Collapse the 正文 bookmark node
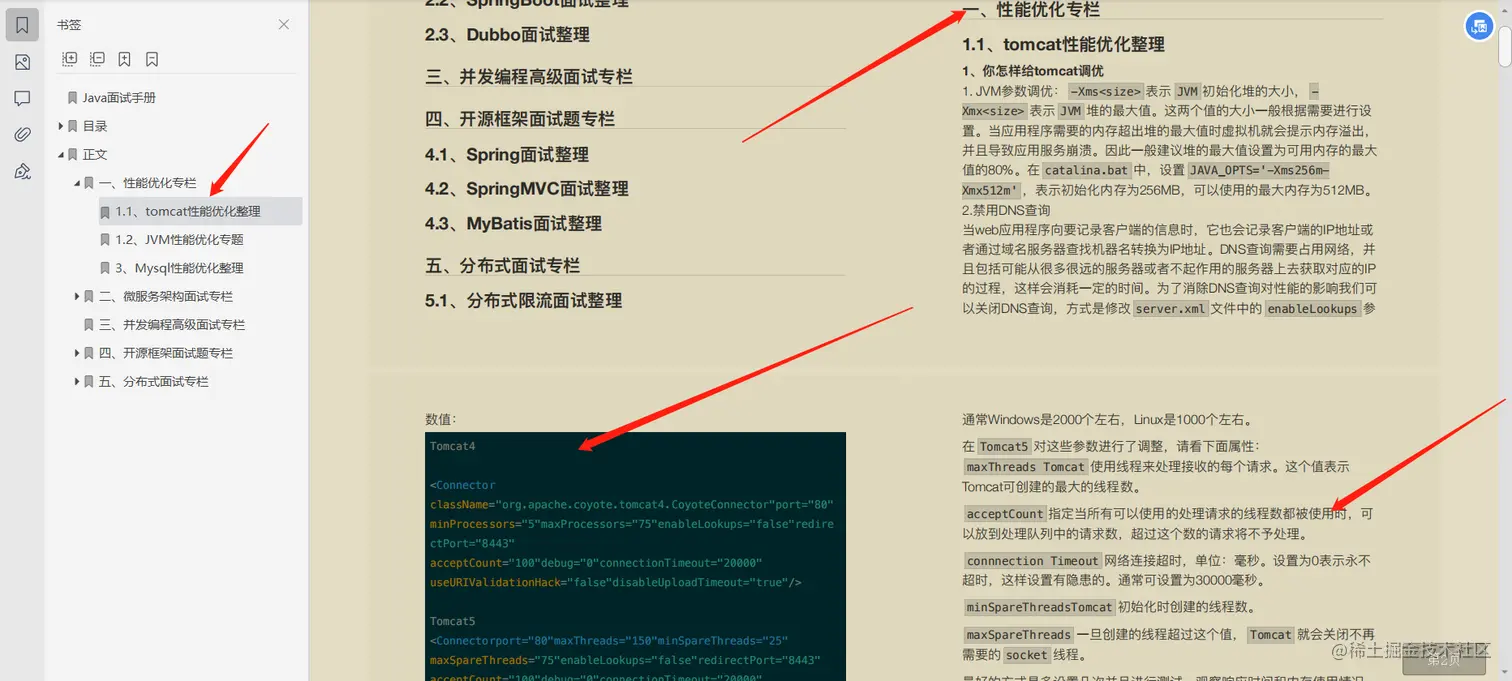Image resolution: width=1512 pixels, height=681 pixels. tap(61, 155)
